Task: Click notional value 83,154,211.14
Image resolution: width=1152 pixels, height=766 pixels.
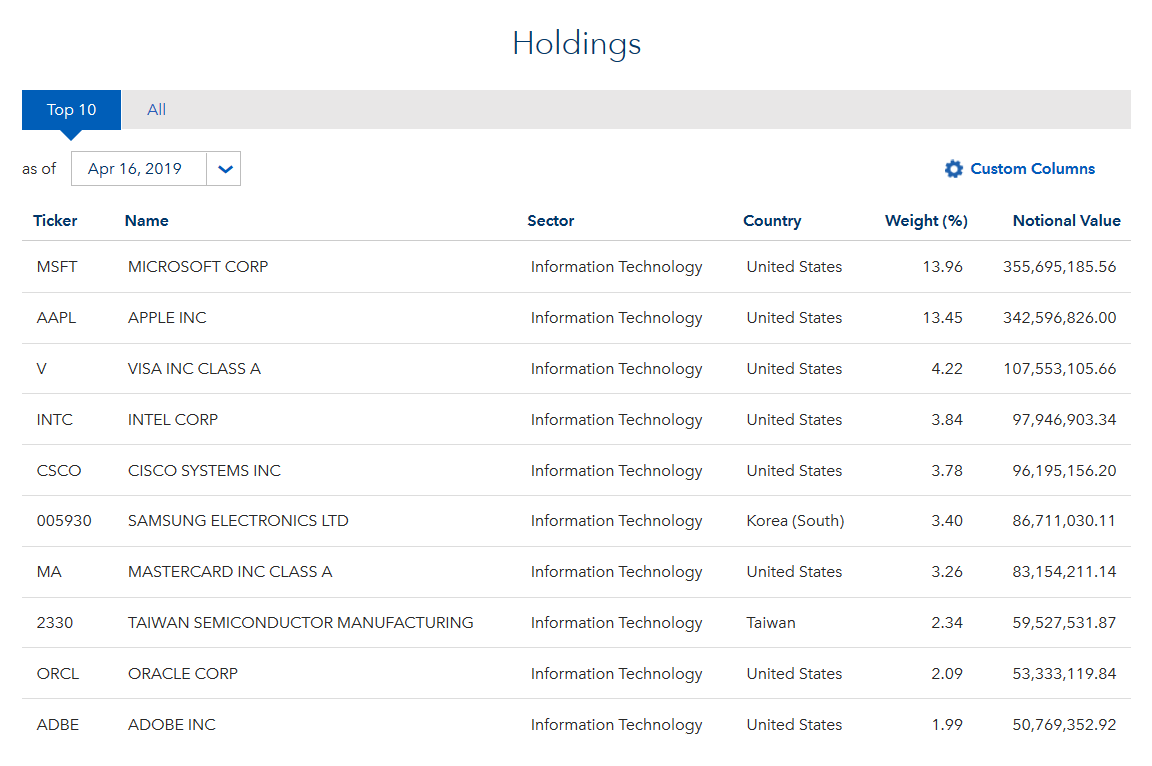Action: pos(1065,571)
